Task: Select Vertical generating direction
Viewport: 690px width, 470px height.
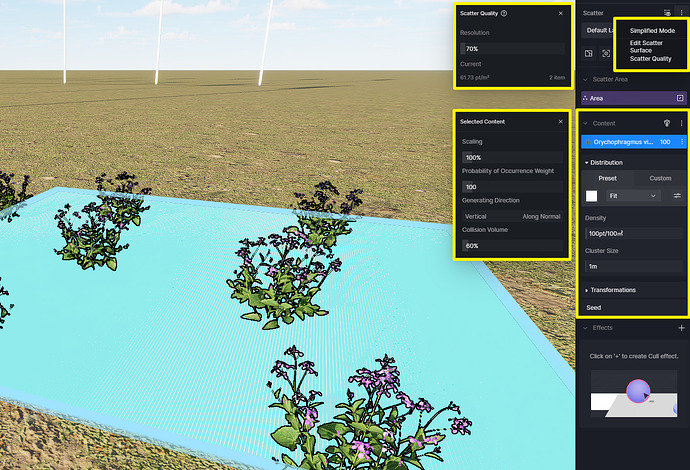Action: coord(476,216)
